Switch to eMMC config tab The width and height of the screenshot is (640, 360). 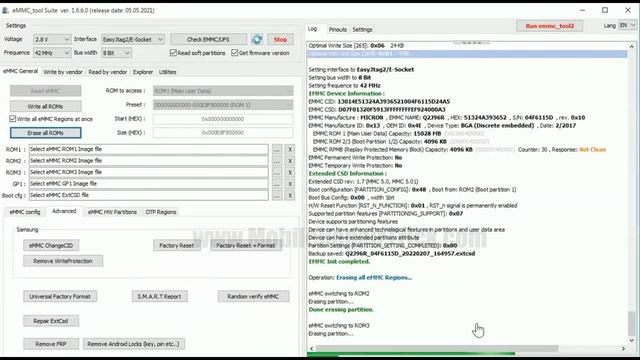coord(25,212)
